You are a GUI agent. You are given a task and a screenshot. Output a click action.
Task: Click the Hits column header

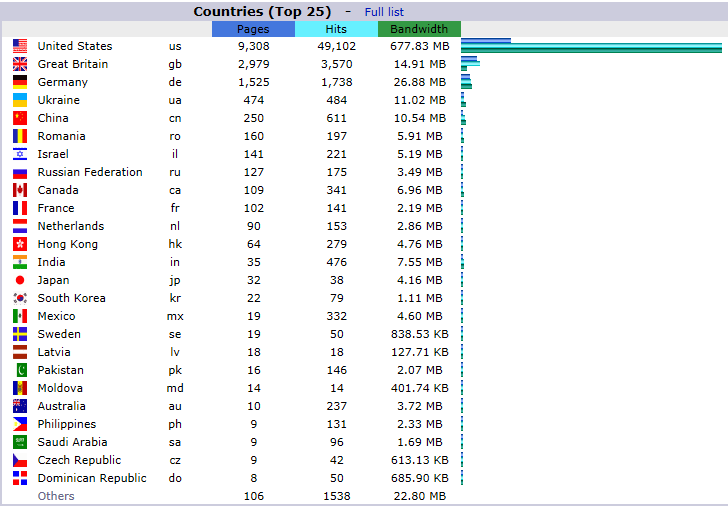point(336,29)
